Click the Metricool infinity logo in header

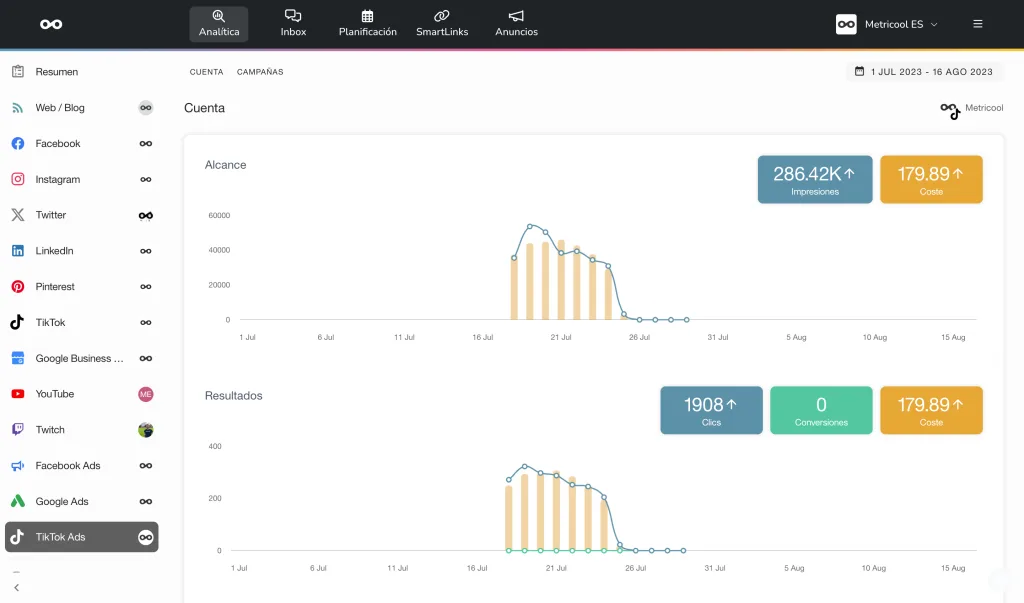51,24
